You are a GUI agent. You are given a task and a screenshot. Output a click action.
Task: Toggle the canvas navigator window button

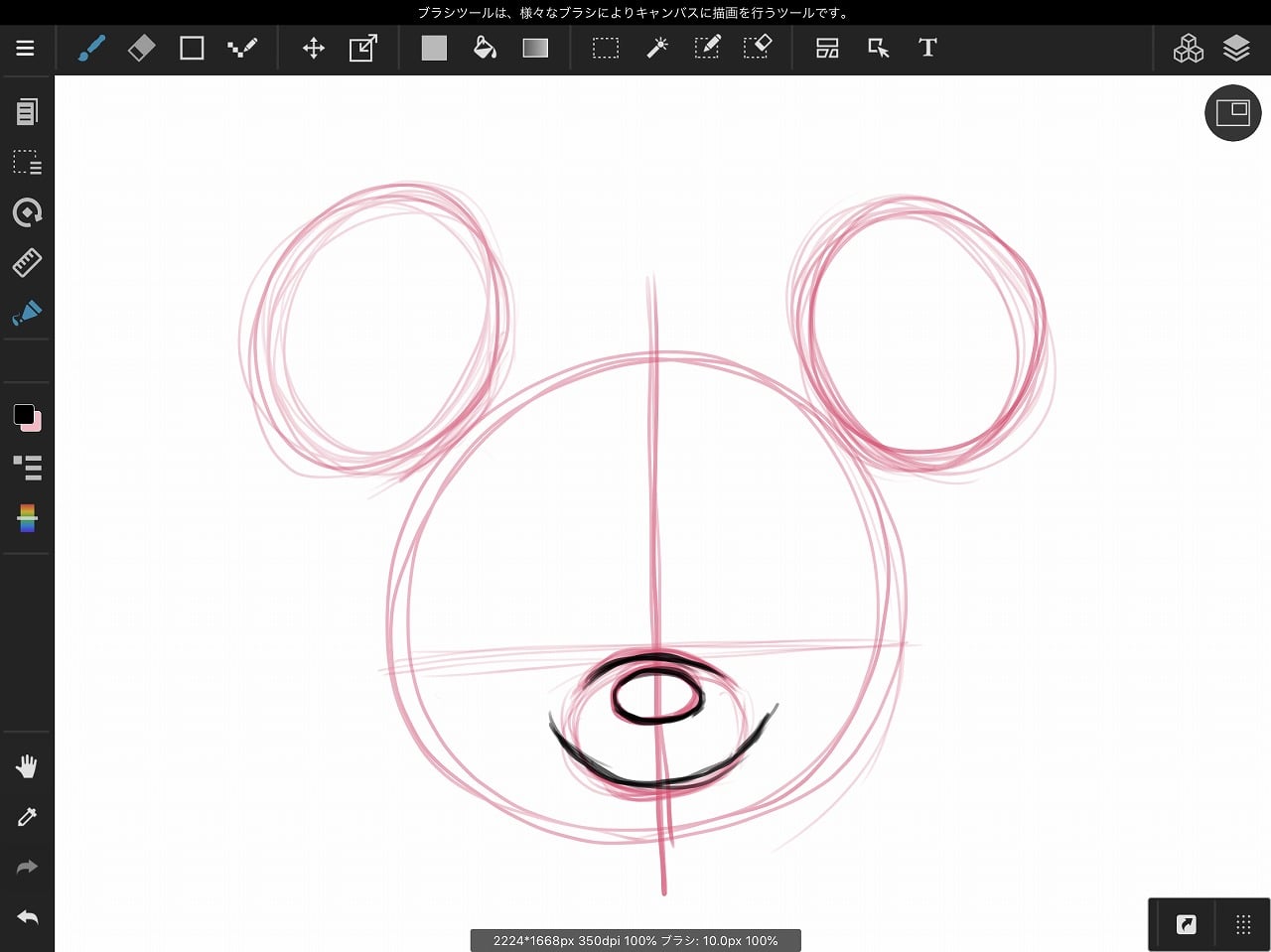coord(1232,113)
